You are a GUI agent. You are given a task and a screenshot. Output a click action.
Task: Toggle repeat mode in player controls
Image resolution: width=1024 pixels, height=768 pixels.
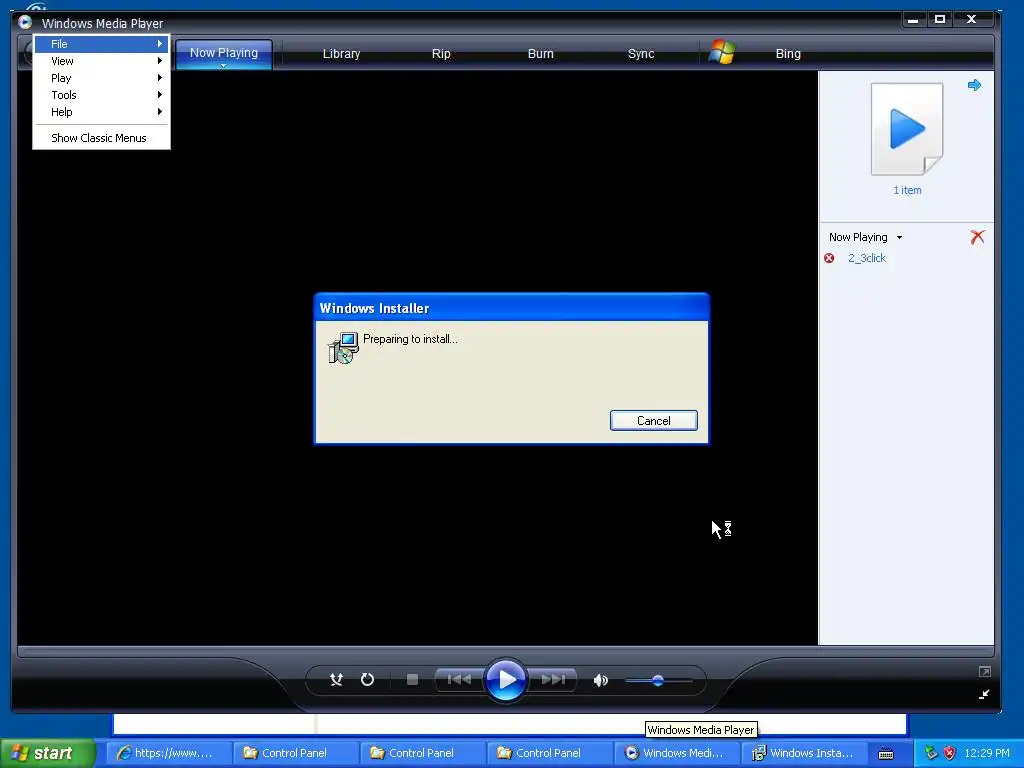coord(368,680)
